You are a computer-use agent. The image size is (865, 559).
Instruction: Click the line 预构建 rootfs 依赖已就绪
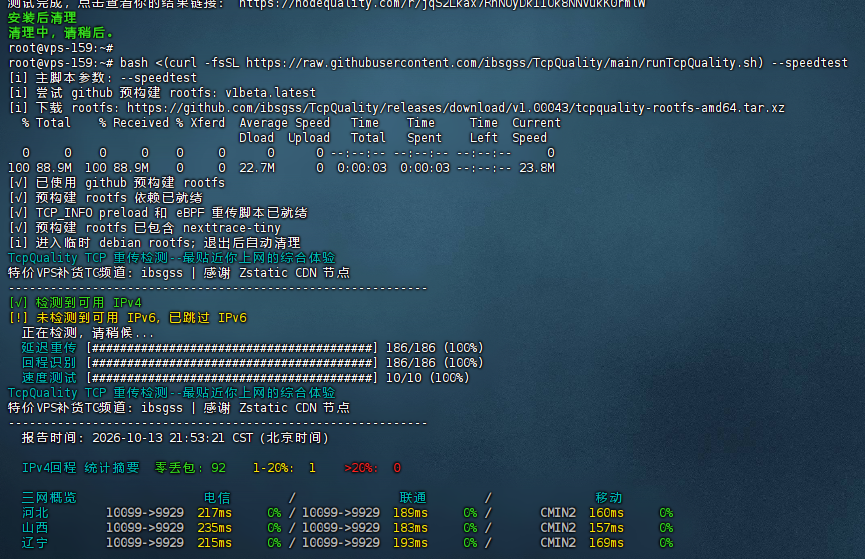pyautogui.click(x=106, y=198)
